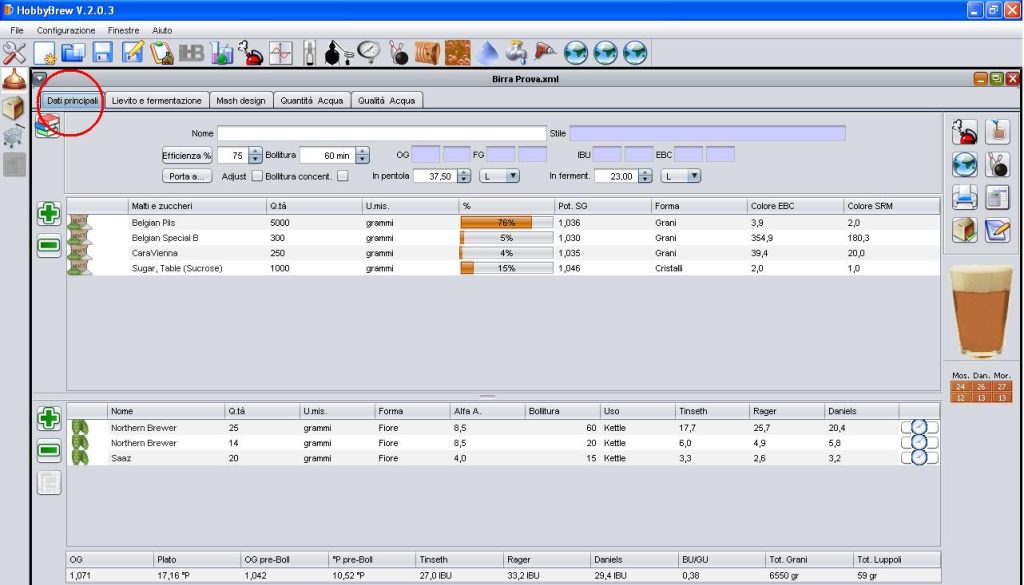Switch to the Lievito e fermentazione tab

click(x=156, y=101)
